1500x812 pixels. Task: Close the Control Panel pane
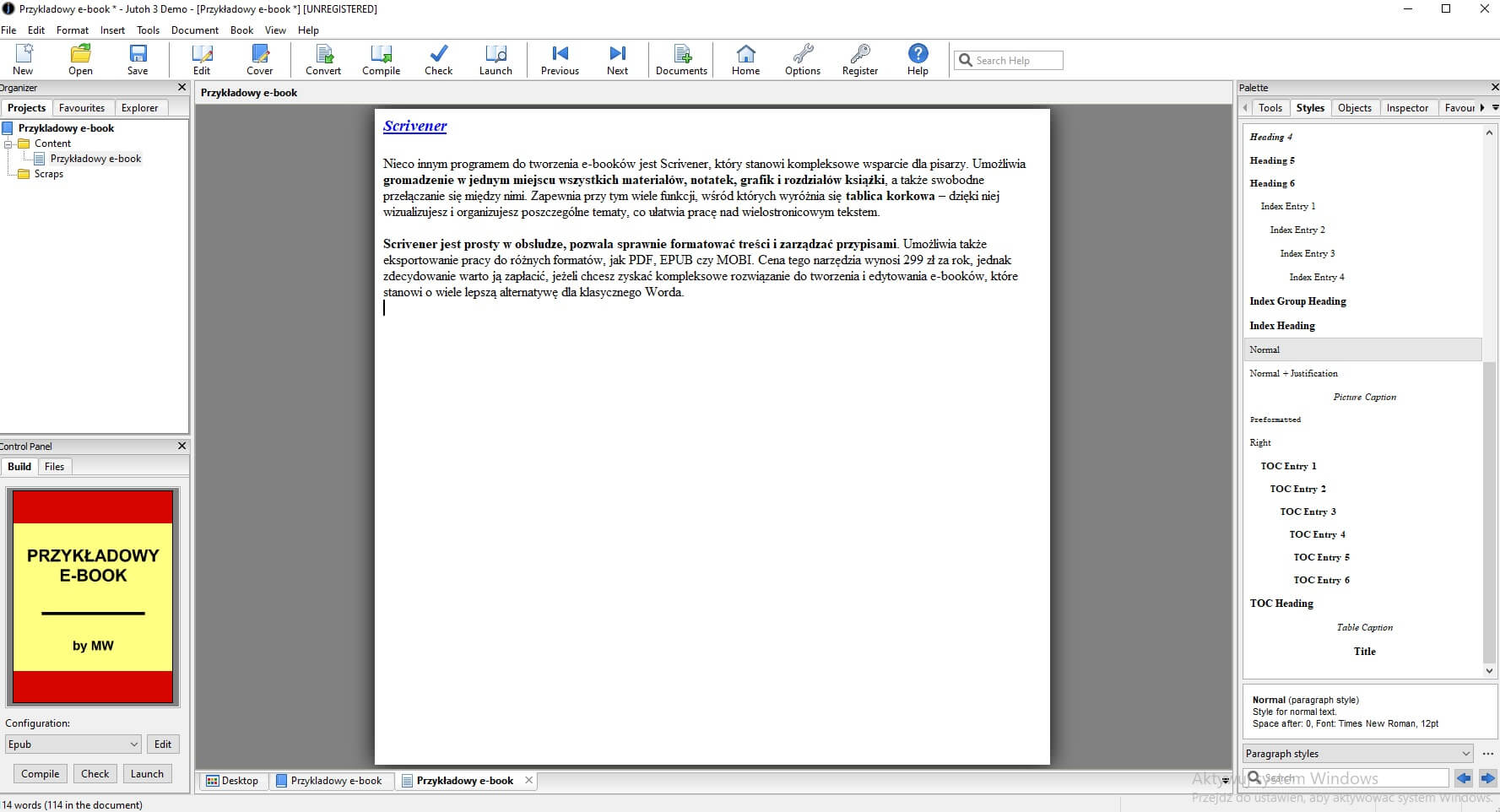click(x=181, y=446)
